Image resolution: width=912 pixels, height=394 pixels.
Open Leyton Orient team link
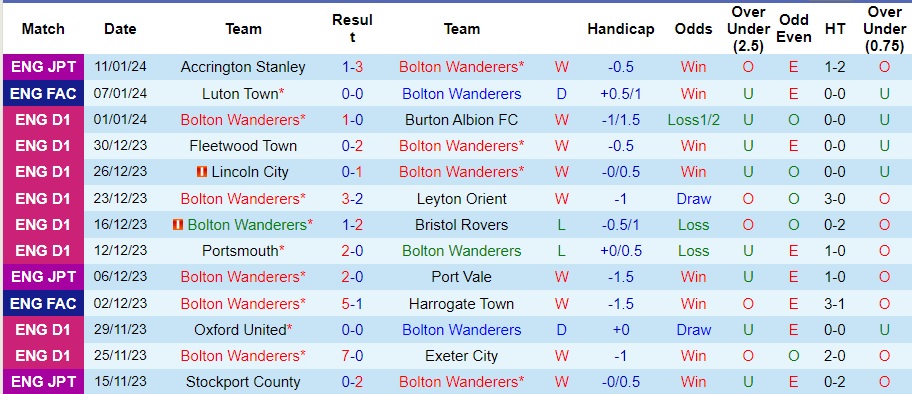pos(462,198)
